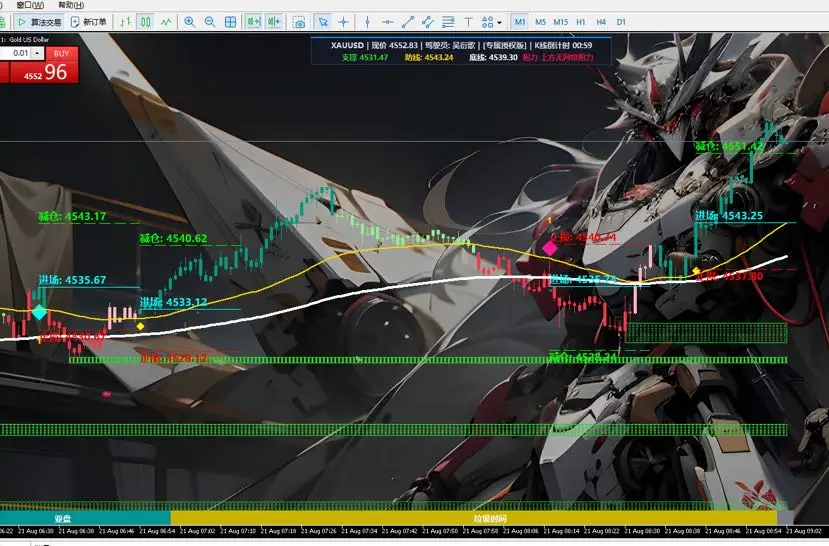Toggle chart auto scroll

click(x=254, y=22)
